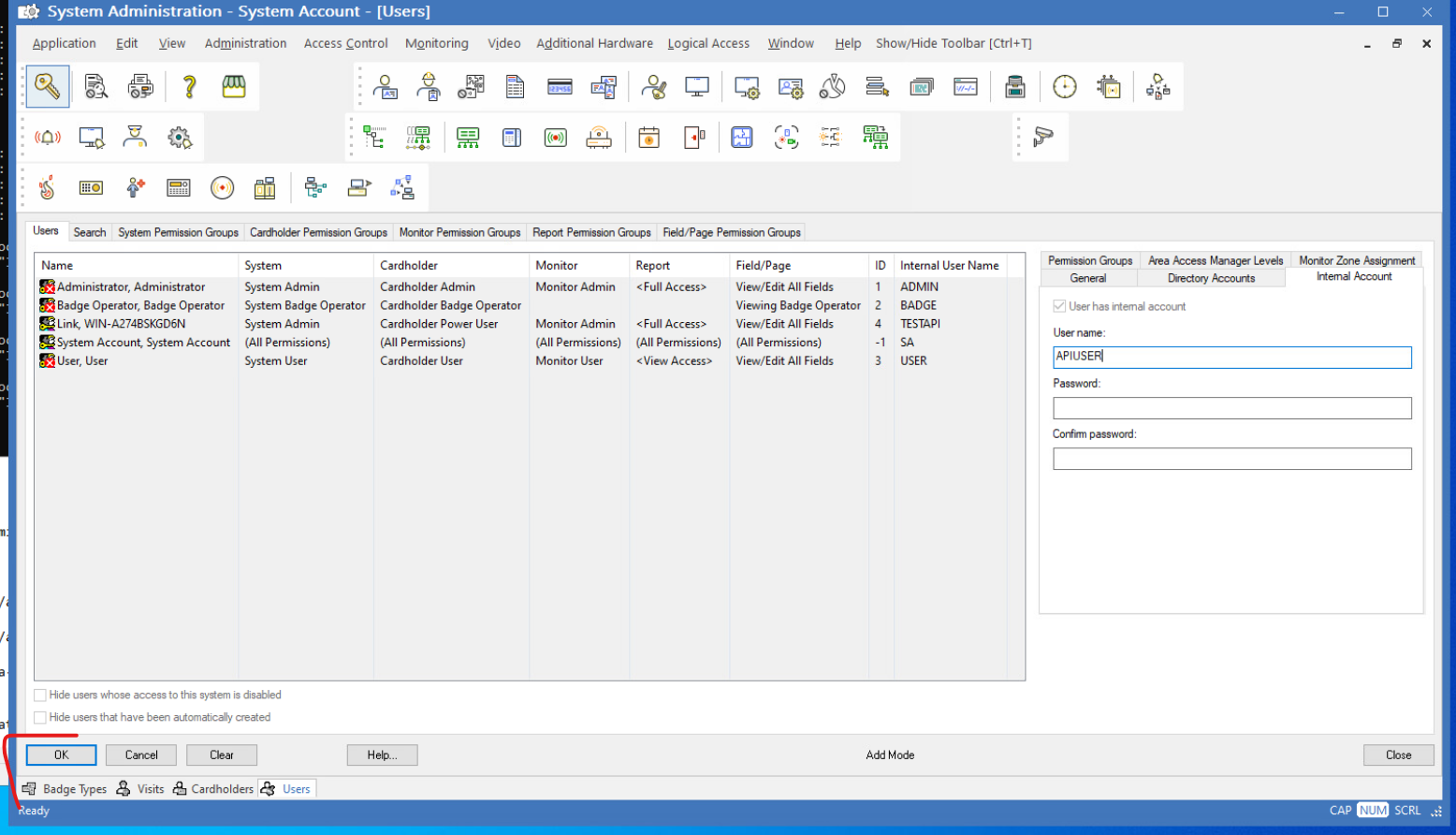The width and height of the screenshot is (1456, 835).
Task: Click the calendar with clock icon
Action: click(648, 138)
